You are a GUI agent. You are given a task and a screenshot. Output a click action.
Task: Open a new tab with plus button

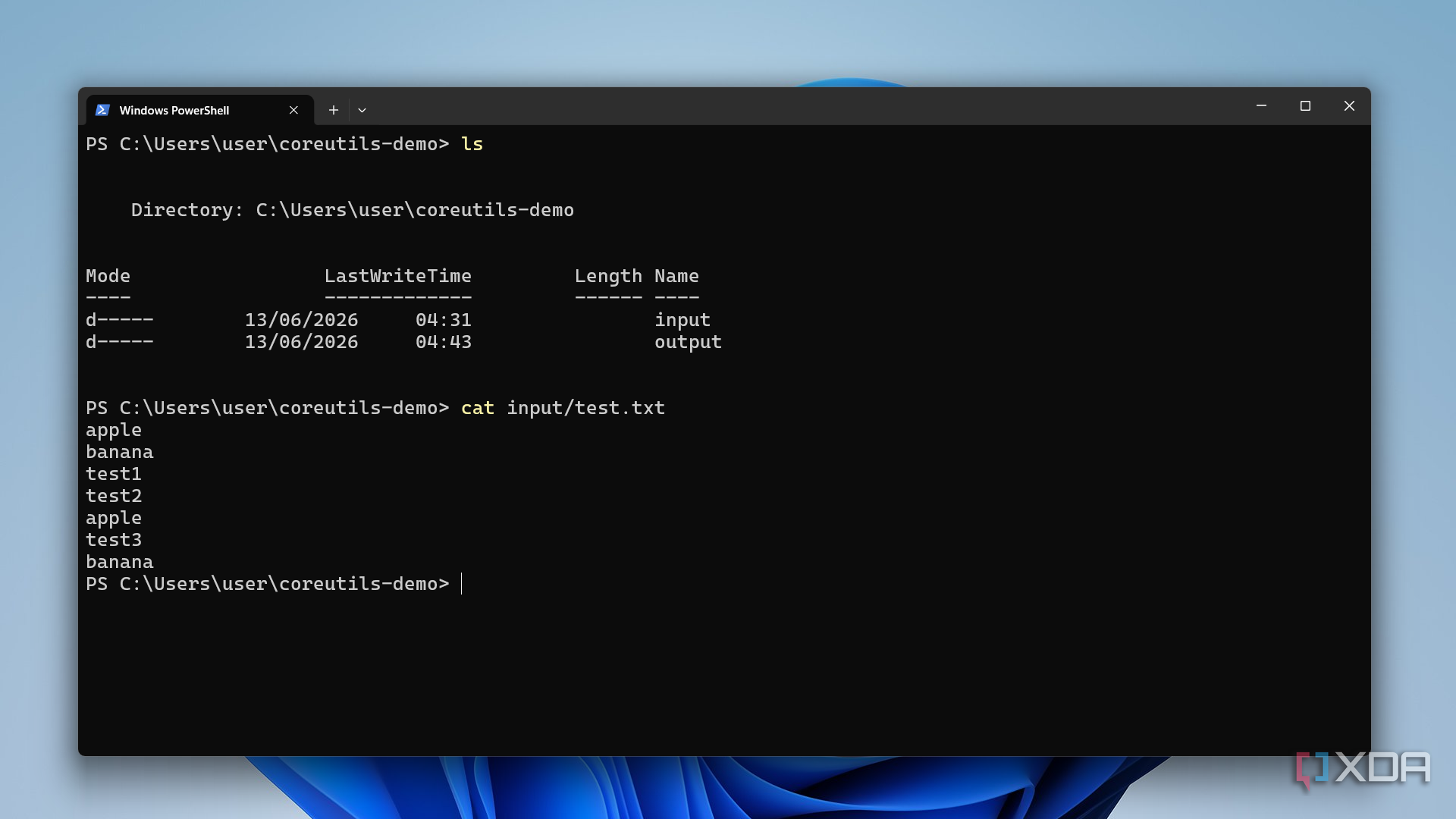[x=333, y=110]
